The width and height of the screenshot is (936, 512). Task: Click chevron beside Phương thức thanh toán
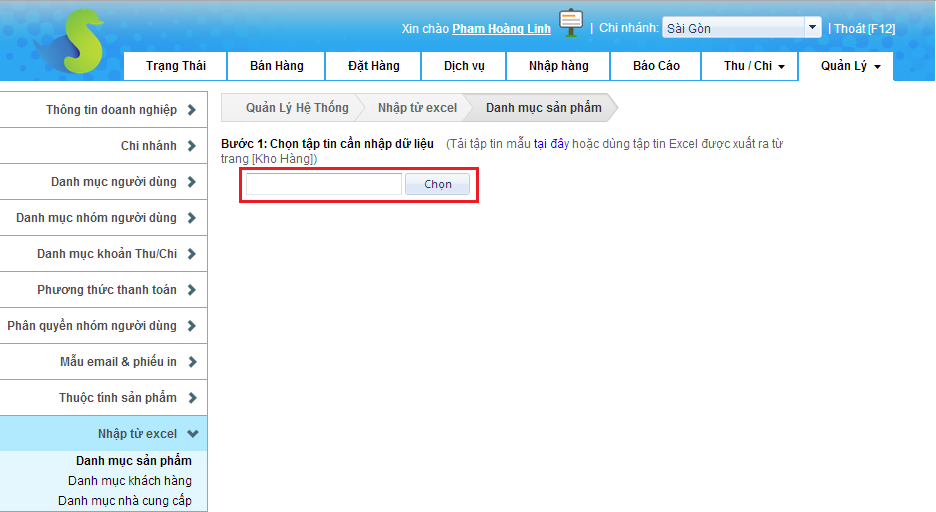click(x=191, y=290)
